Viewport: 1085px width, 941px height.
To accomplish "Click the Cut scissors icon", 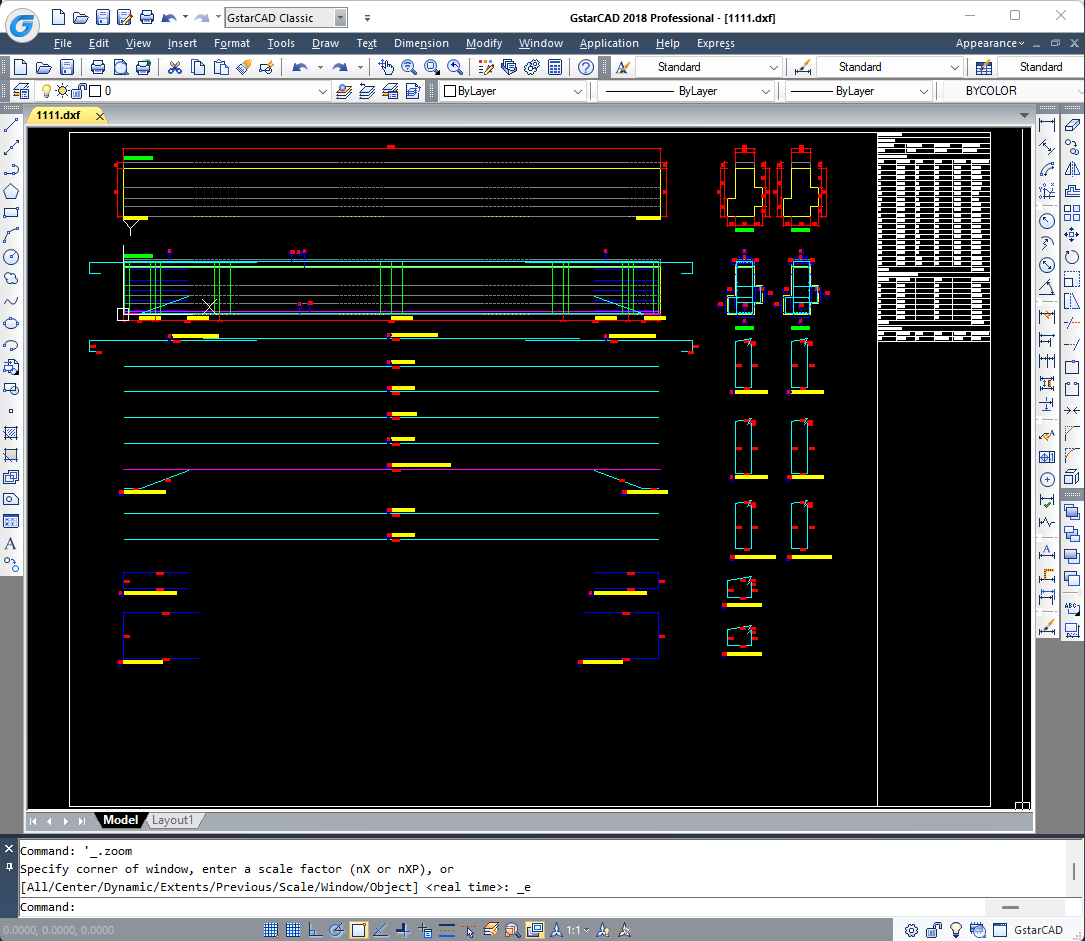I will [x=174, y=67].
